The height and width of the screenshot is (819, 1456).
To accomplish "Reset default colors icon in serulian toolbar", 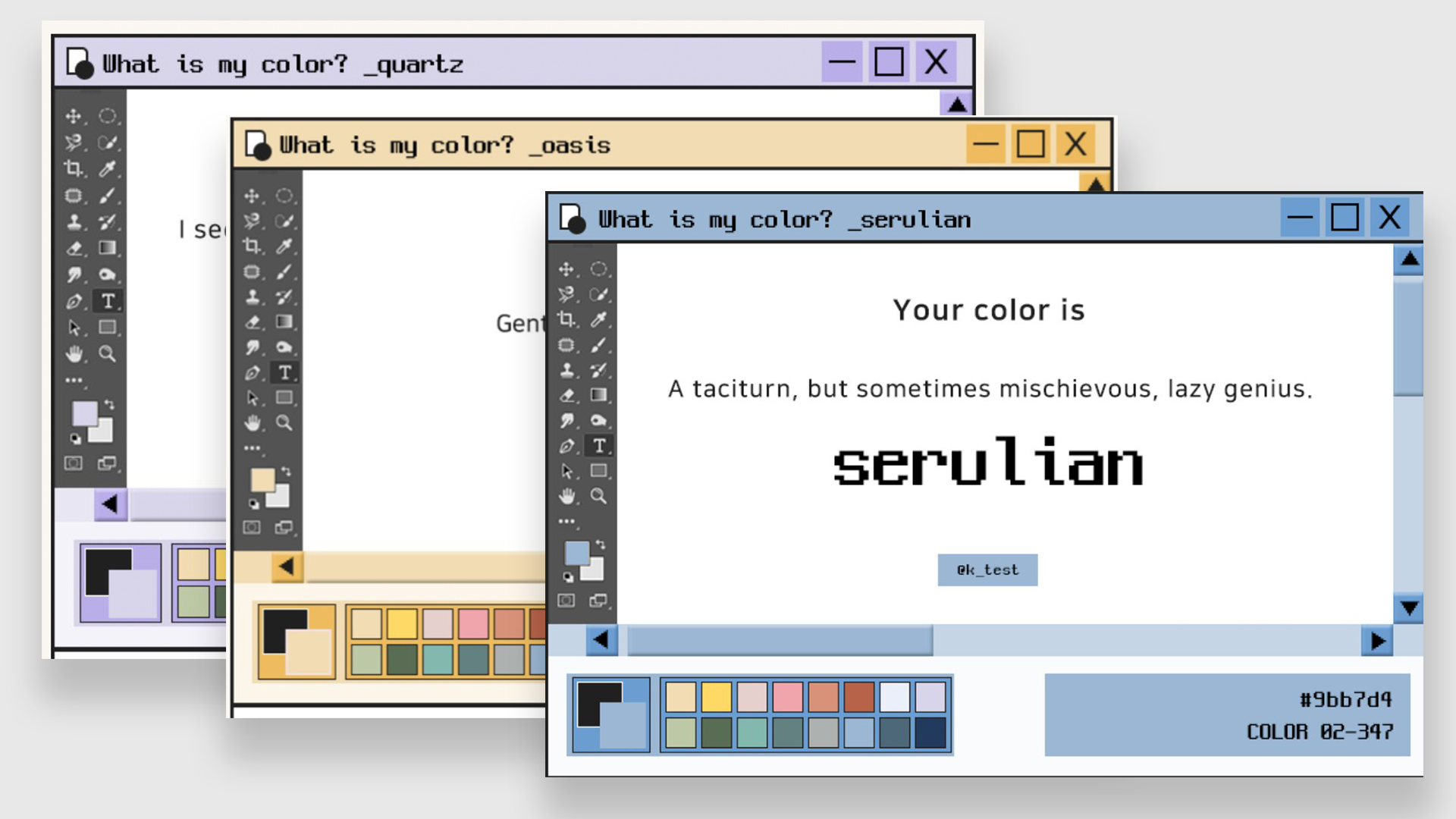I will (x=568, y=577).
